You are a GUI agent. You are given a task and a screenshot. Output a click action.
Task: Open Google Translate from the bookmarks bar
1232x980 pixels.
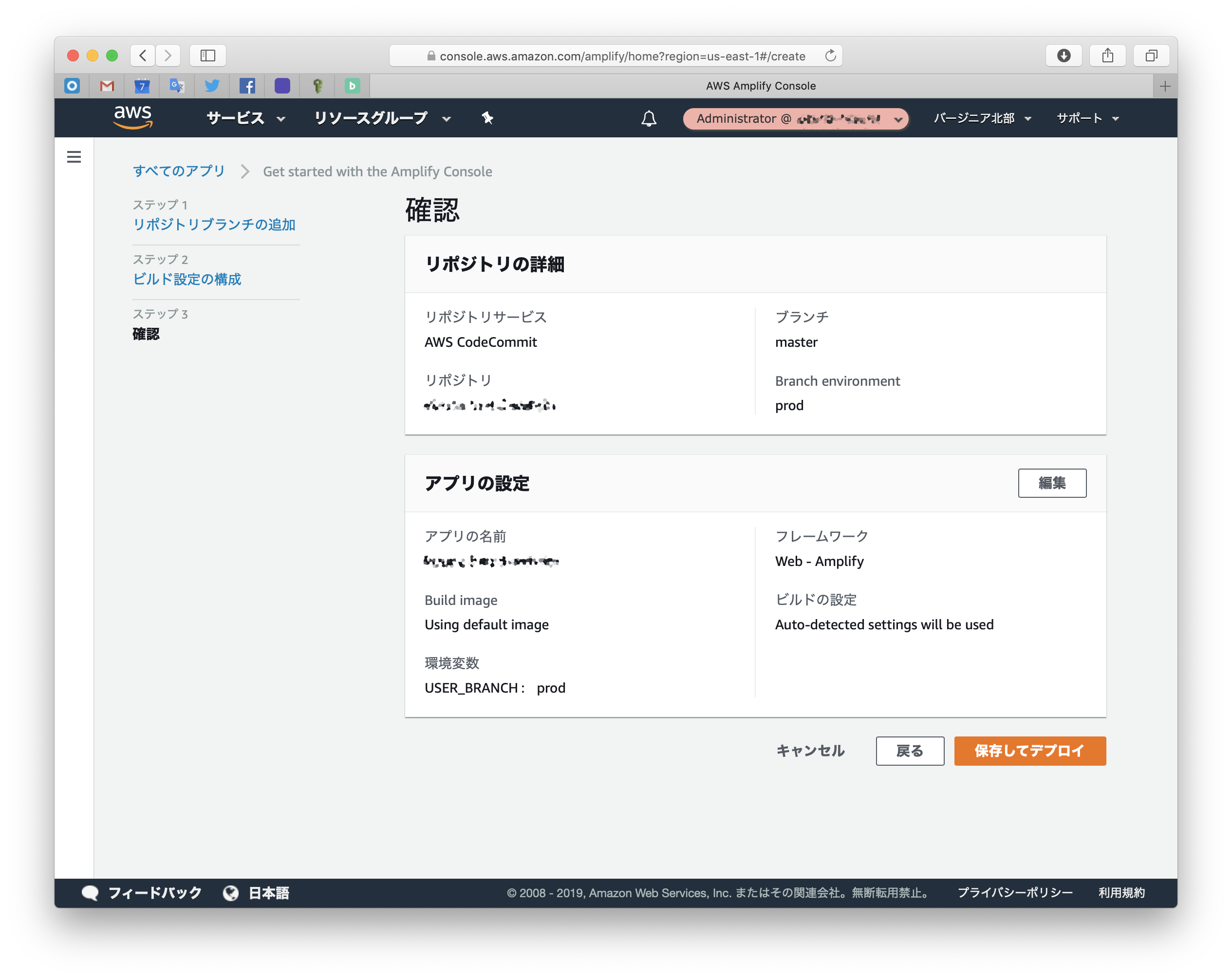pyautogui.click(x=177, y=86)
